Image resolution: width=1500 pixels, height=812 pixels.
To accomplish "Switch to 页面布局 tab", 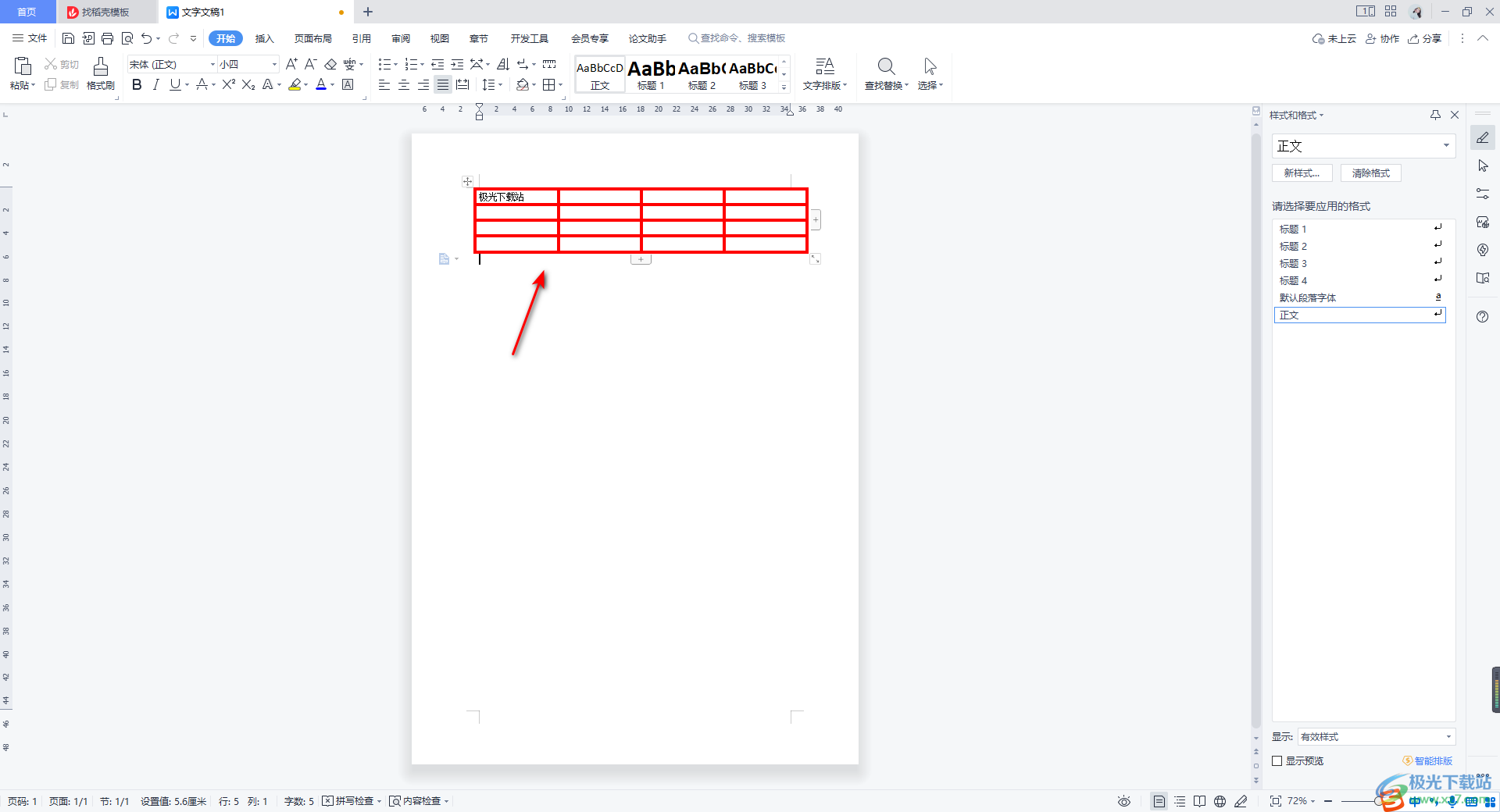I will coord(313,38).
